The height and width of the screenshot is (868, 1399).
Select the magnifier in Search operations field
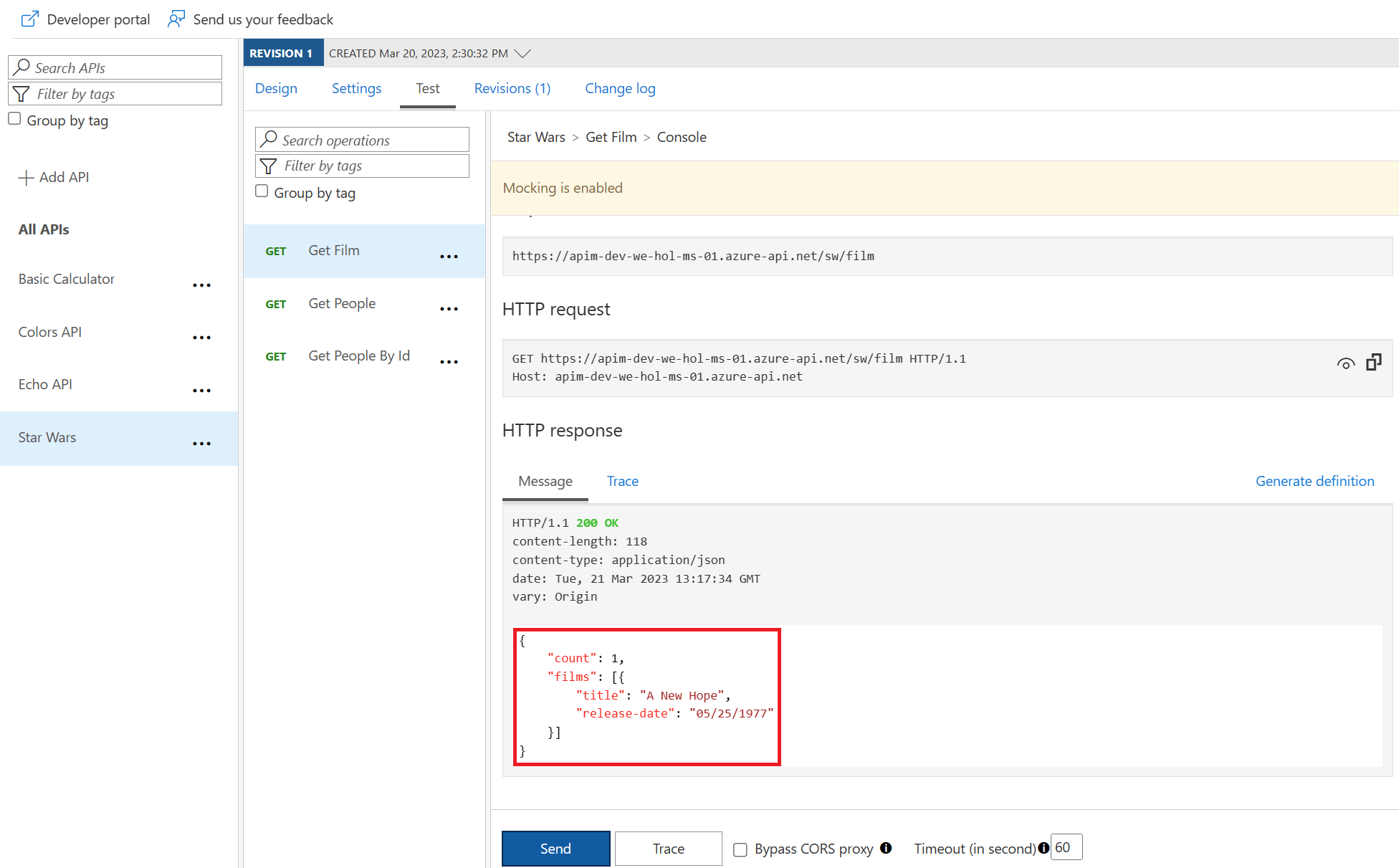269,139
